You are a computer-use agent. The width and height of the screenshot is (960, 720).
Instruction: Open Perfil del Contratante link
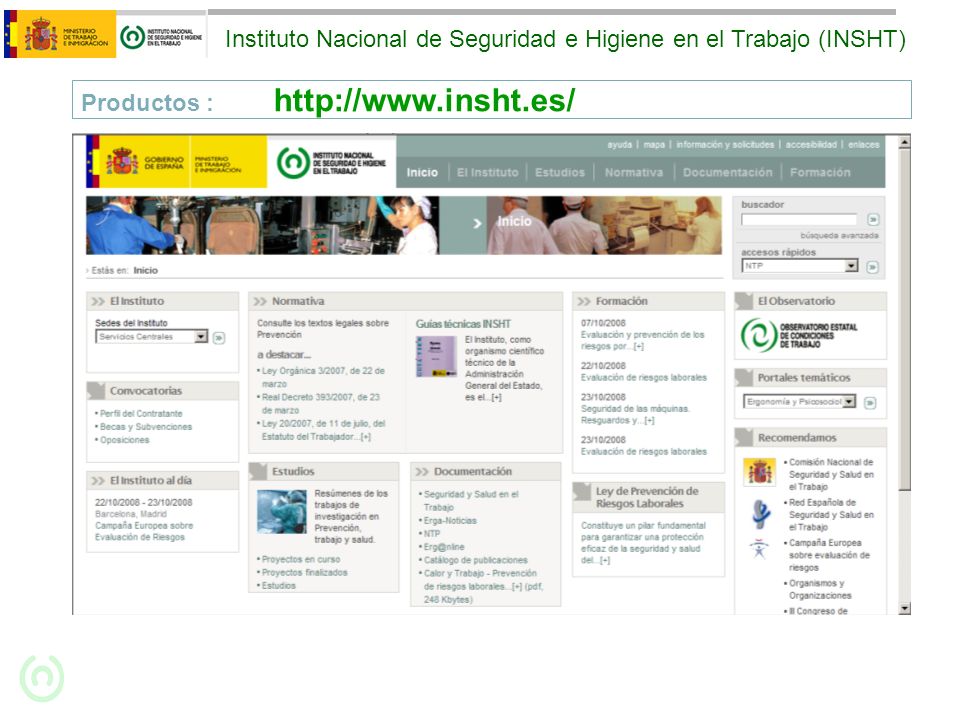coord(141,414)
